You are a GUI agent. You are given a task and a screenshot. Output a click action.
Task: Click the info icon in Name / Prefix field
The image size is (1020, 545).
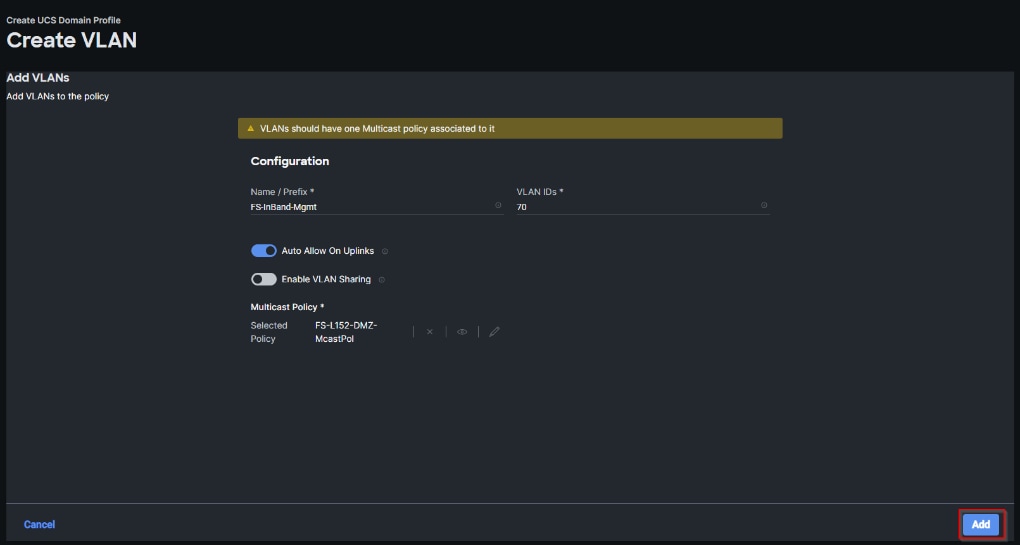(x=498, y=205)
